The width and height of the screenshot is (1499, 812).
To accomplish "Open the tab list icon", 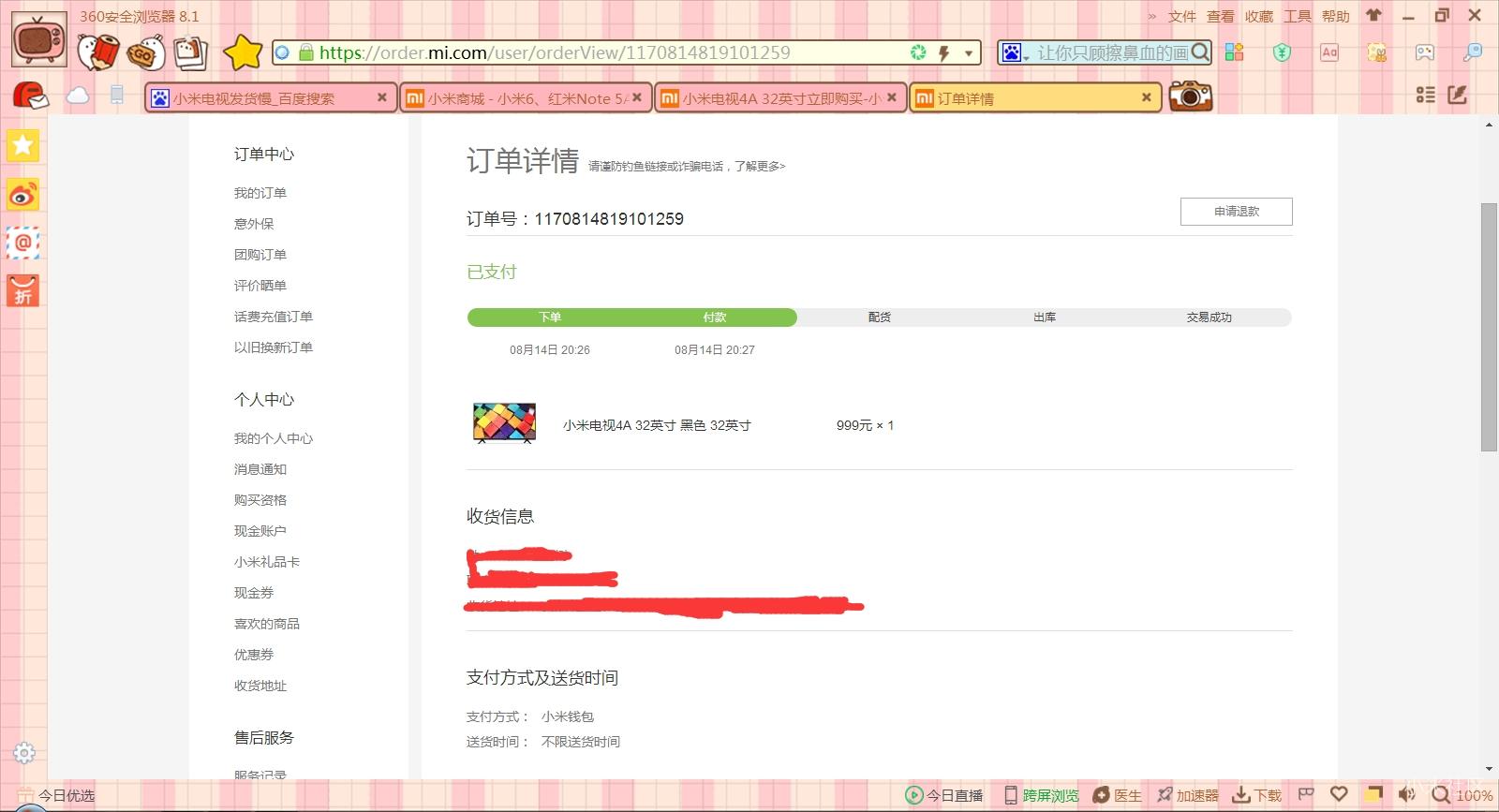I will tap(1425, 95).
